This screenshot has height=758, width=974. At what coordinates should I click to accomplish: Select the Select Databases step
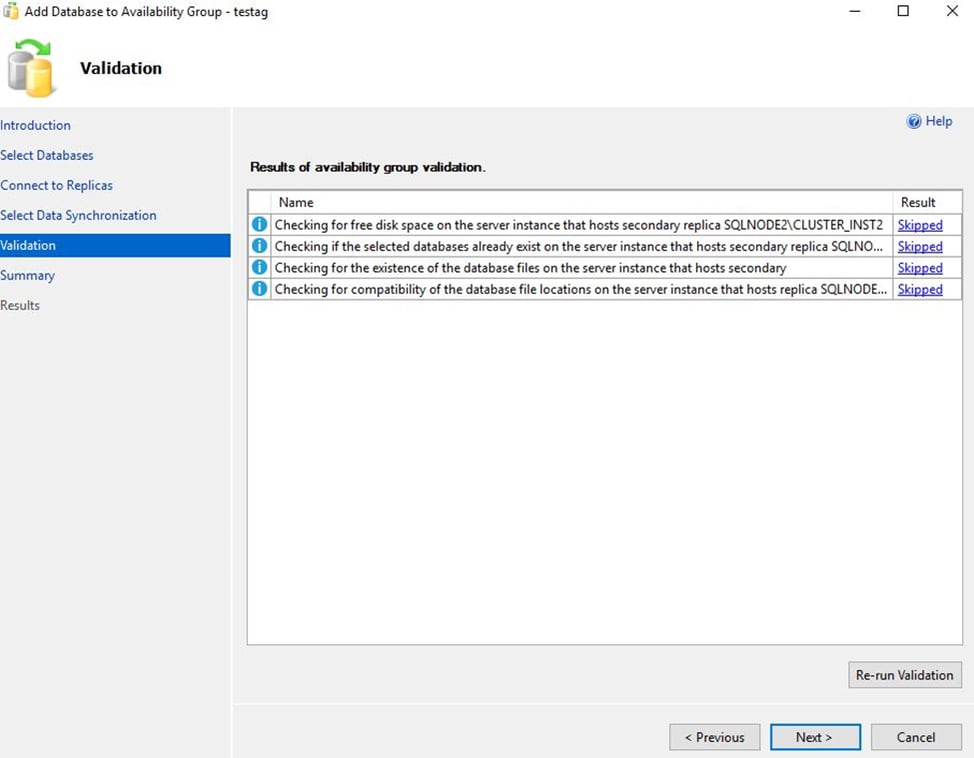pos(47,155)
